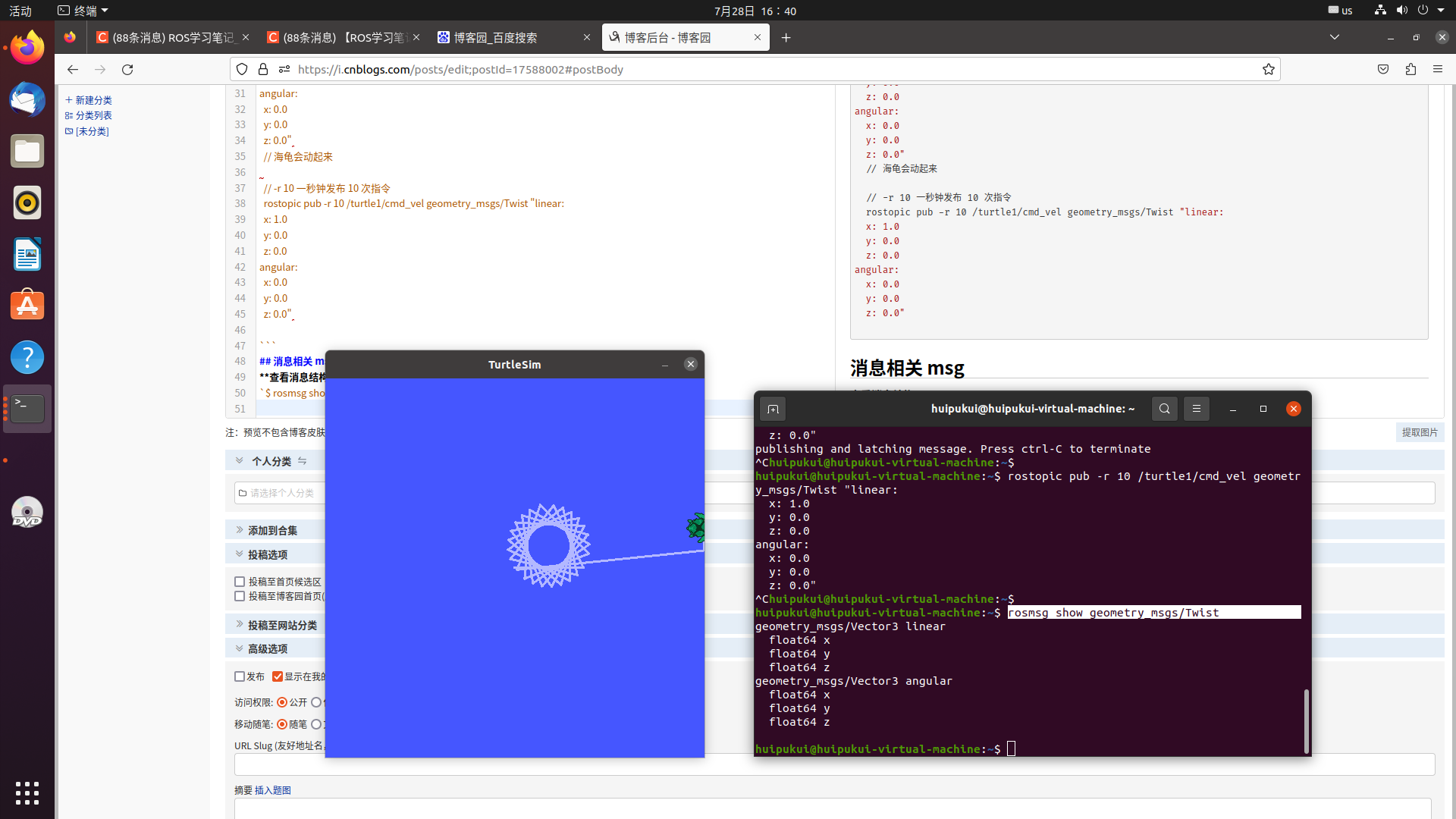The image size is (1456, 819).
Task: Open the DVD disc icon in dock
Action: [27, 512]
